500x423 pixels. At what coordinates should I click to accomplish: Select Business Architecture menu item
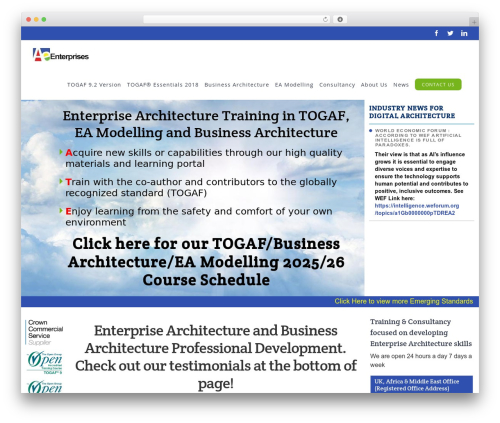pyautogui.click(x=237, y=85)
